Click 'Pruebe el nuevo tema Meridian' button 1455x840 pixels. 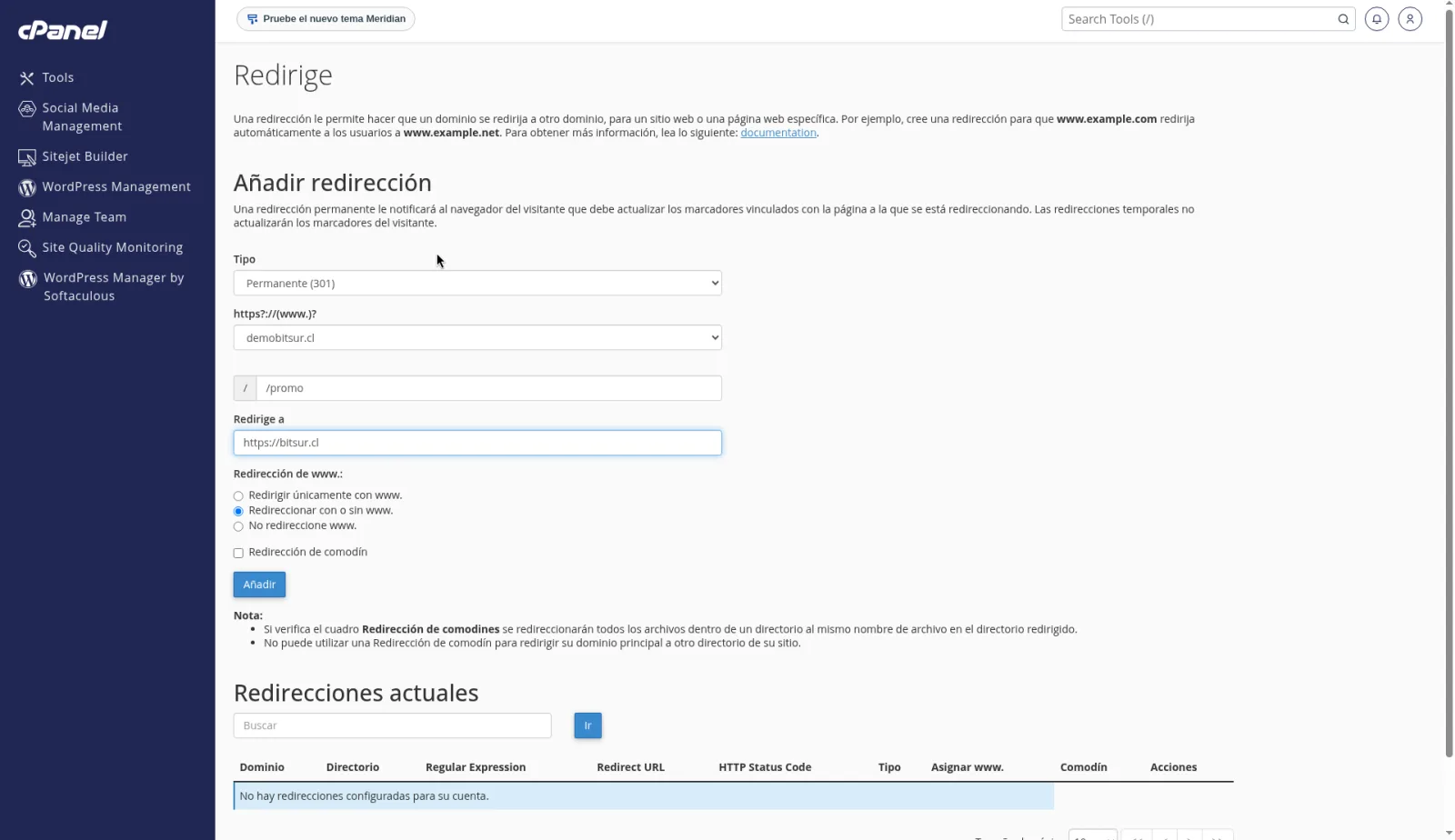(x=326, y=19)
